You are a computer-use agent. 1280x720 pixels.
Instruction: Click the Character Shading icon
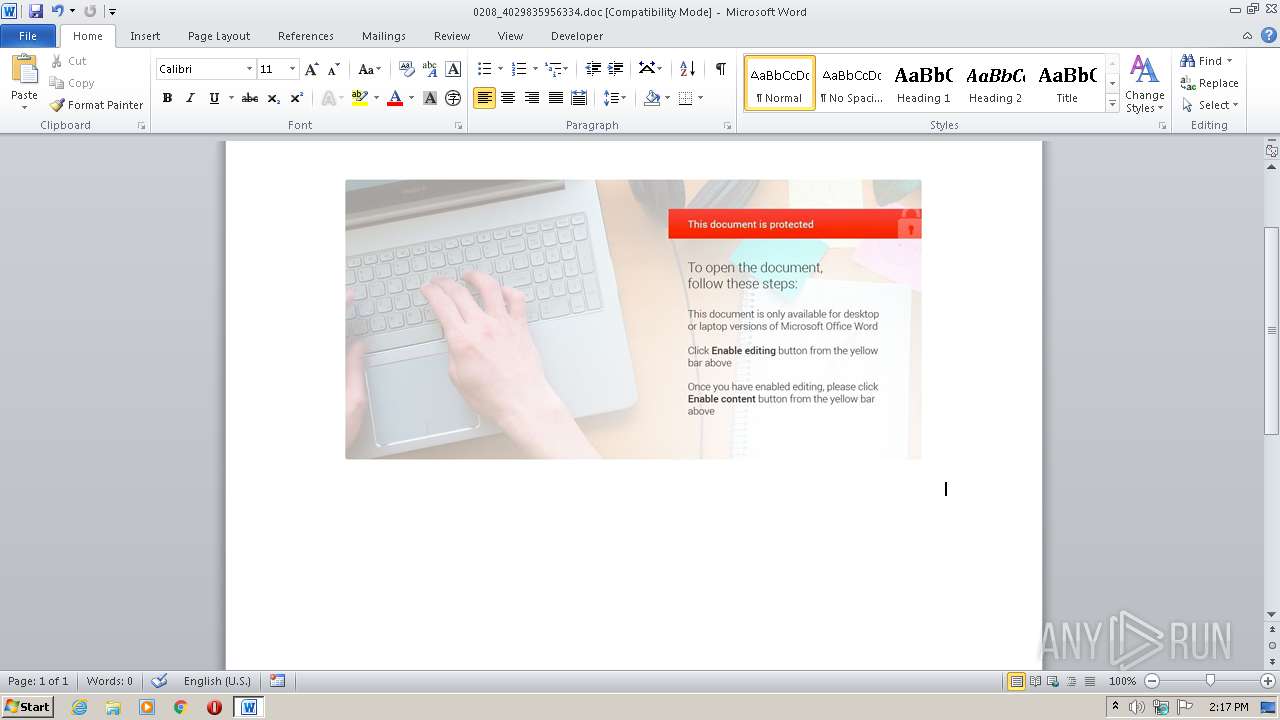click(430, 98)
